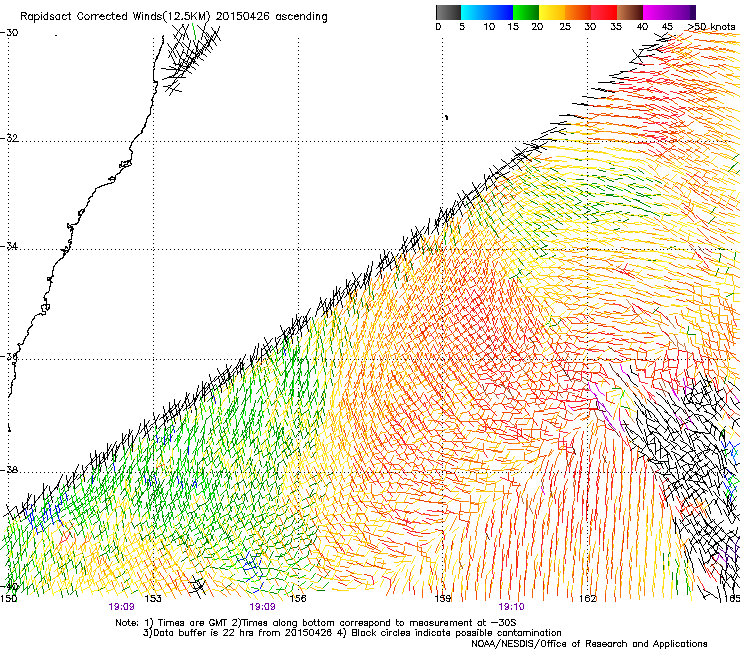Click the chart title 'Rapidscat Corrected Winds(12.5KM)'
The width and height of the screenshot is (740, 650).
(x=115, y=17)
